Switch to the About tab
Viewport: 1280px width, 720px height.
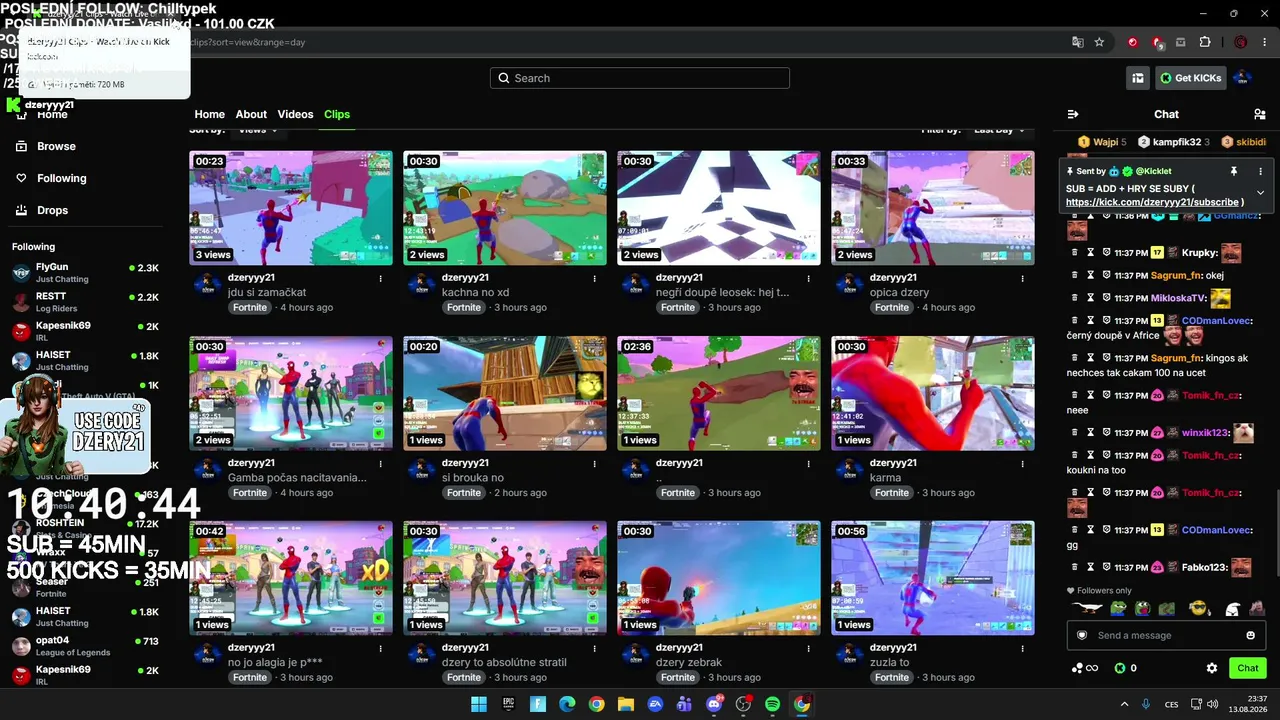click(251, 114)
